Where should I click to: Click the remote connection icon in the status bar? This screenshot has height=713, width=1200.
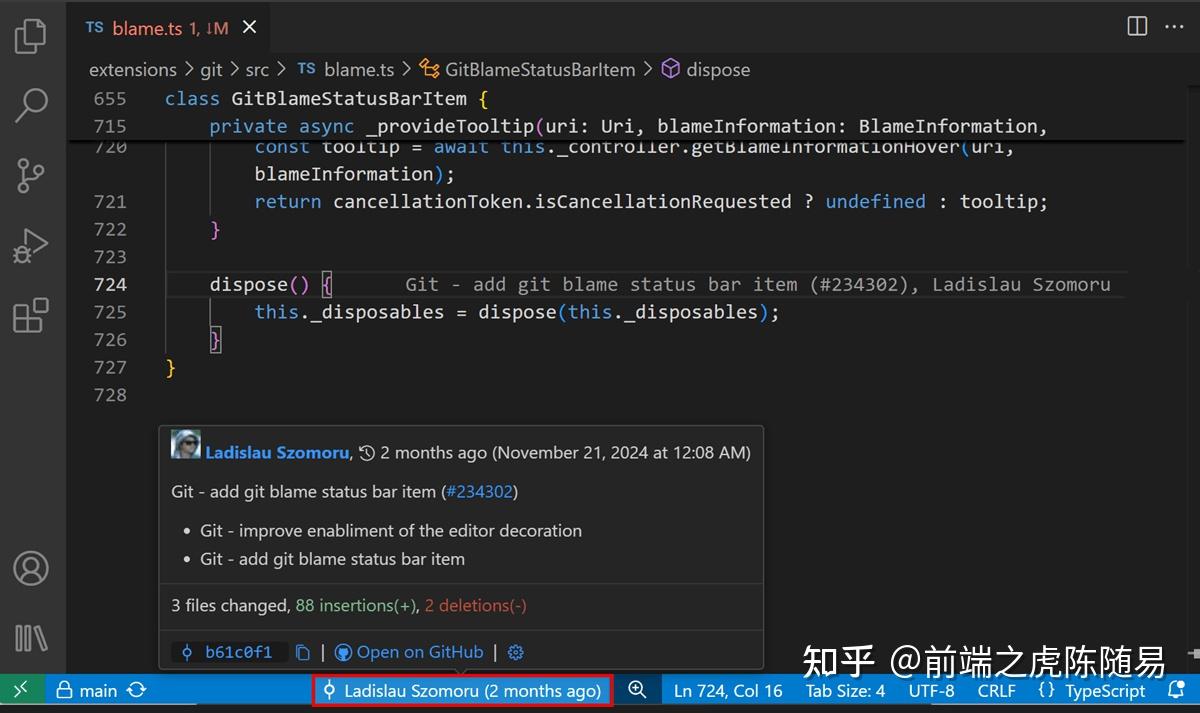(x=20, y=690)
